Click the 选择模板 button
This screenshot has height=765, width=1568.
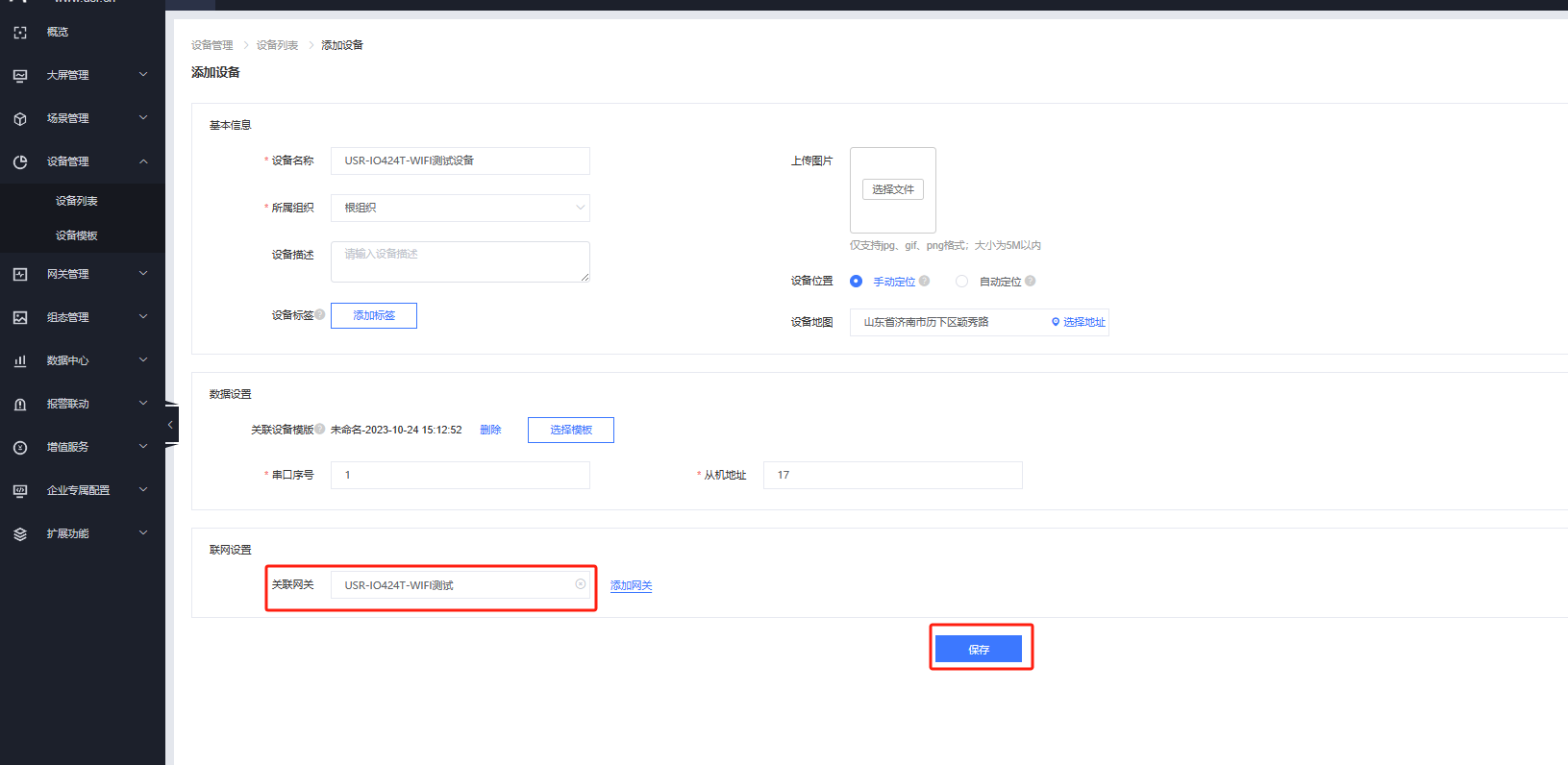pyautogui.click(x=571, y=430)
